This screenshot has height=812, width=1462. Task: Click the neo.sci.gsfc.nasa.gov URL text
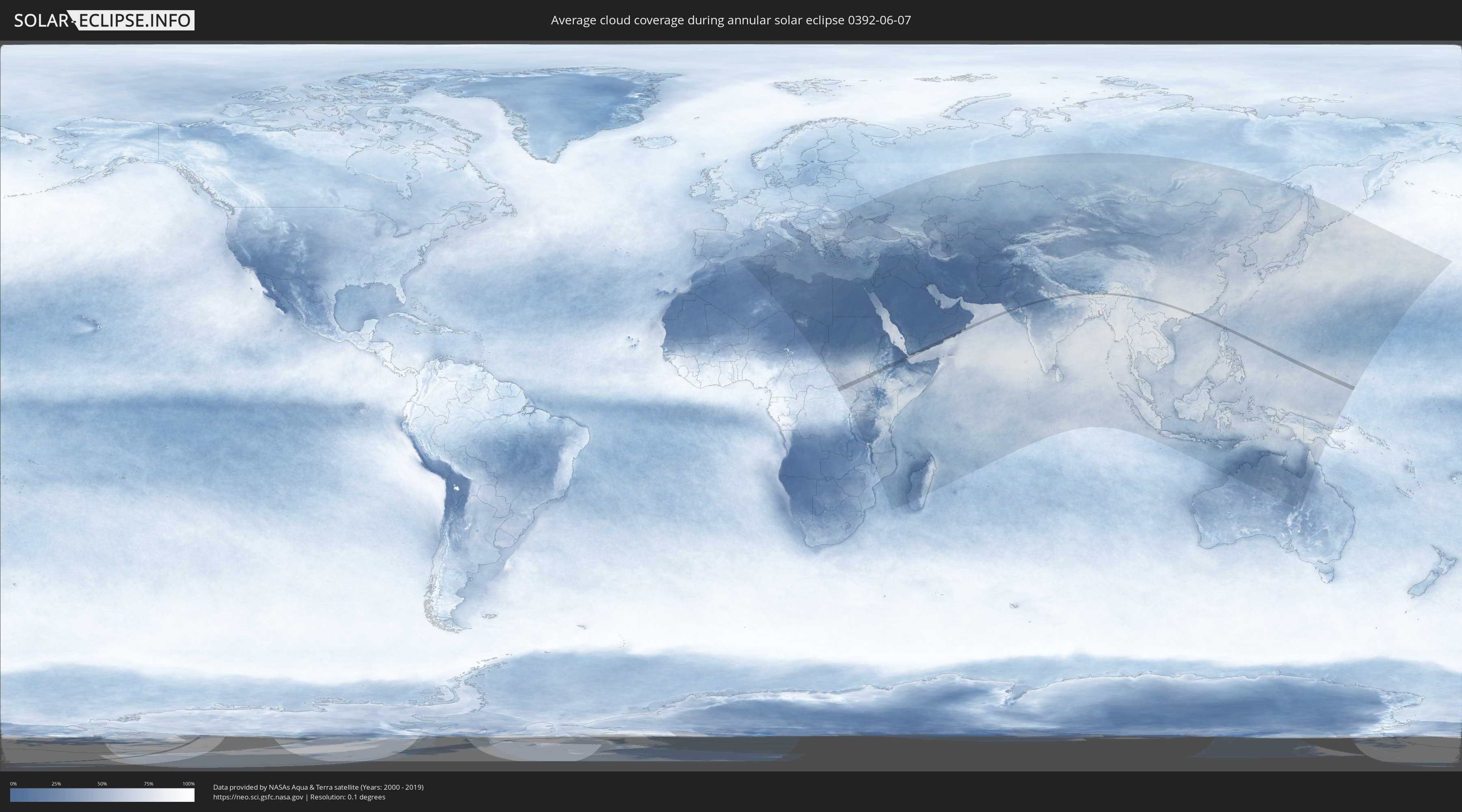[257, 797]
